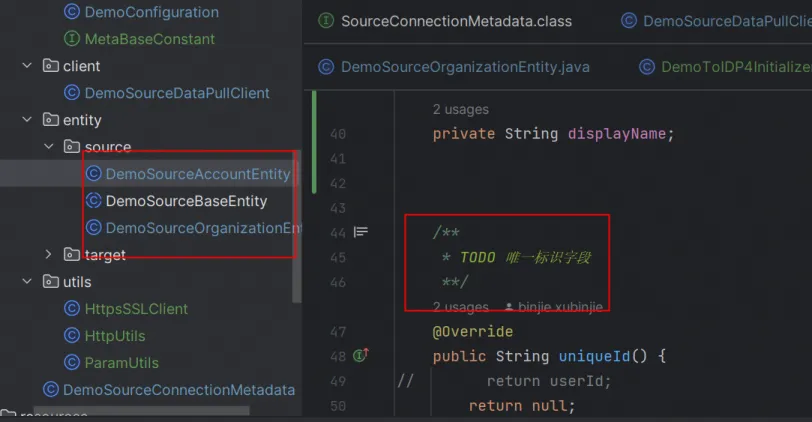Click the TODO comment text line
Viewport: 812px width, 422px height.
click(516, 257)
